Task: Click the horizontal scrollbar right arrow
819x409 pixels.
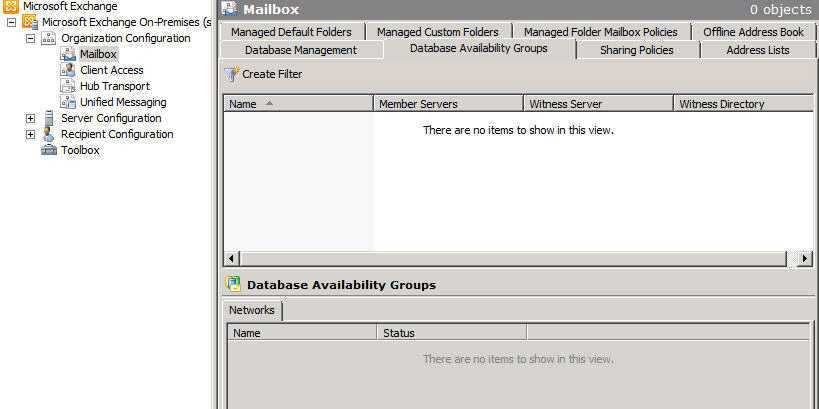Action: (805, 258)
